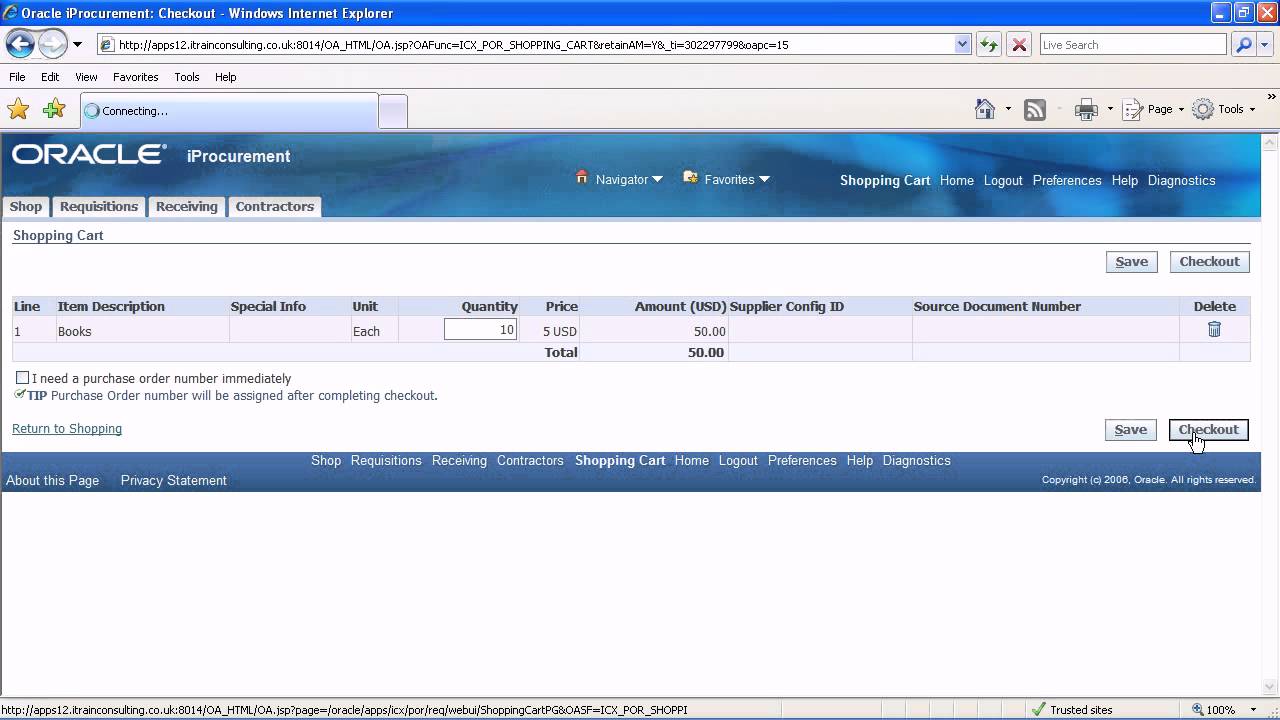Click About this Page link
The image size is (1280, 720).
pos(53,480)
